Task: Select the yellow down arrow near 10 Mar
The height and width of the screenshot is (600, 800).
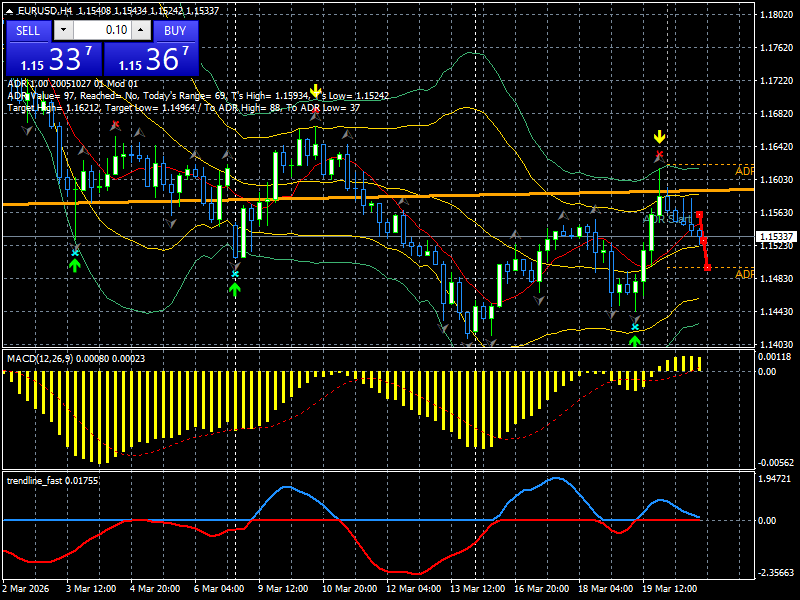Action: pos(316,91)
